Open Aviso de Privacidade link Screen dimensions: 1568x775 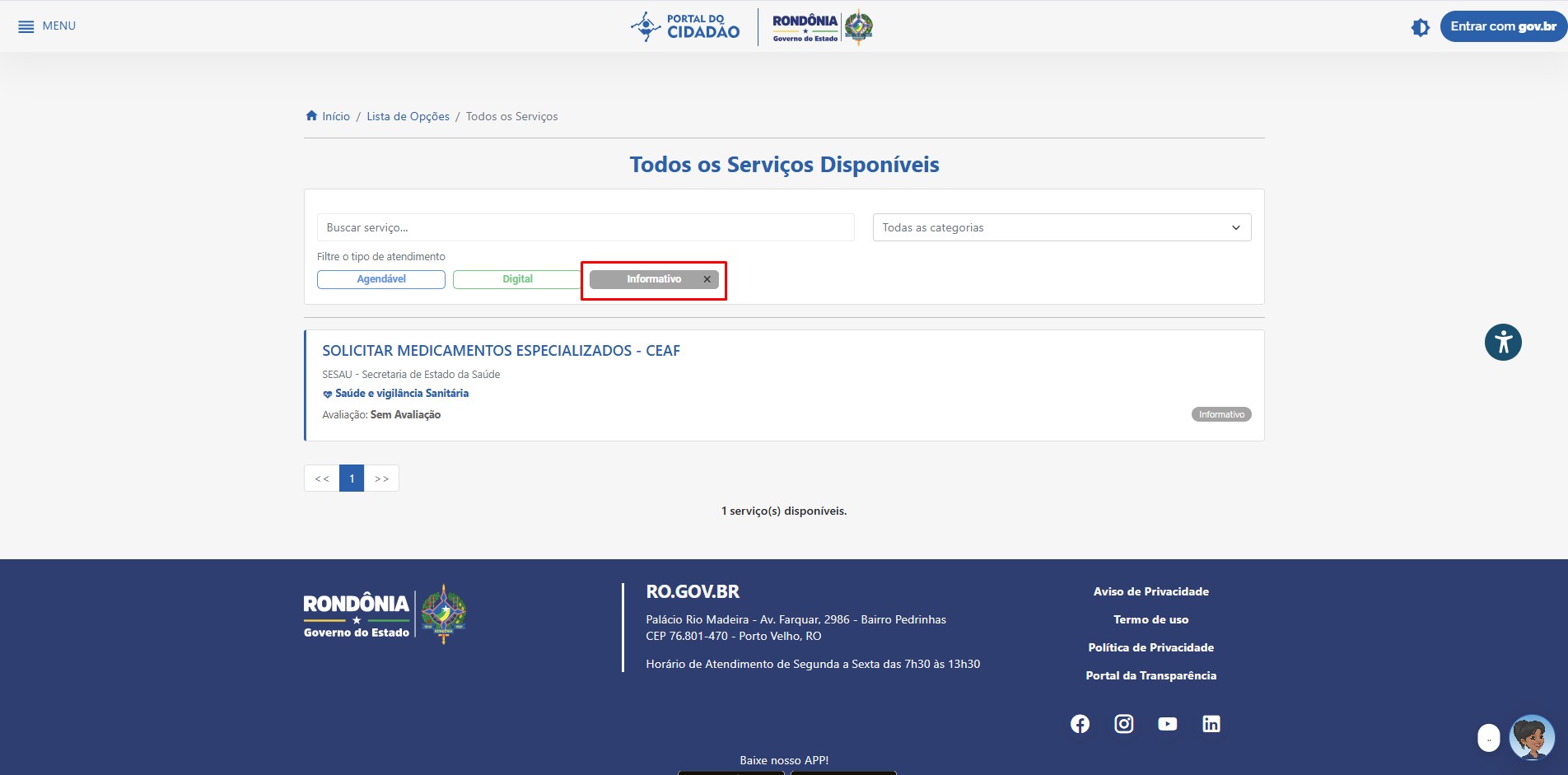tap(1150, 591)
